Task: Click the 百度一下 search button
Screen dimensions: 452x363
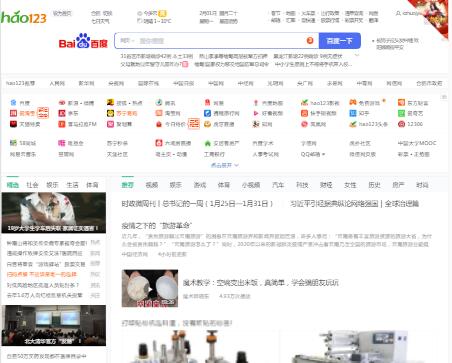Action: click(x=340, y=41)
